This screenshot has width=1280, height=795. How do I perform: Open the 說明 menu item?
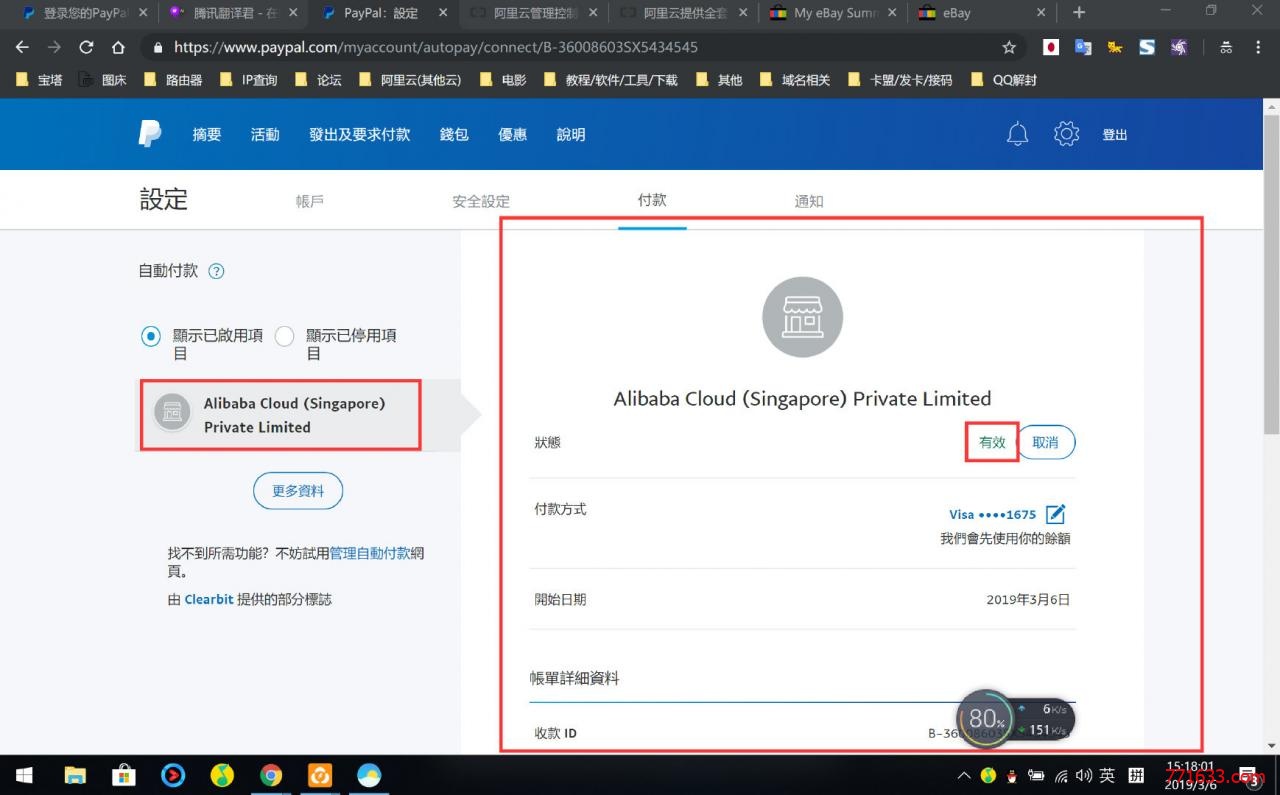pyautogui.click(x=571, y=134)
